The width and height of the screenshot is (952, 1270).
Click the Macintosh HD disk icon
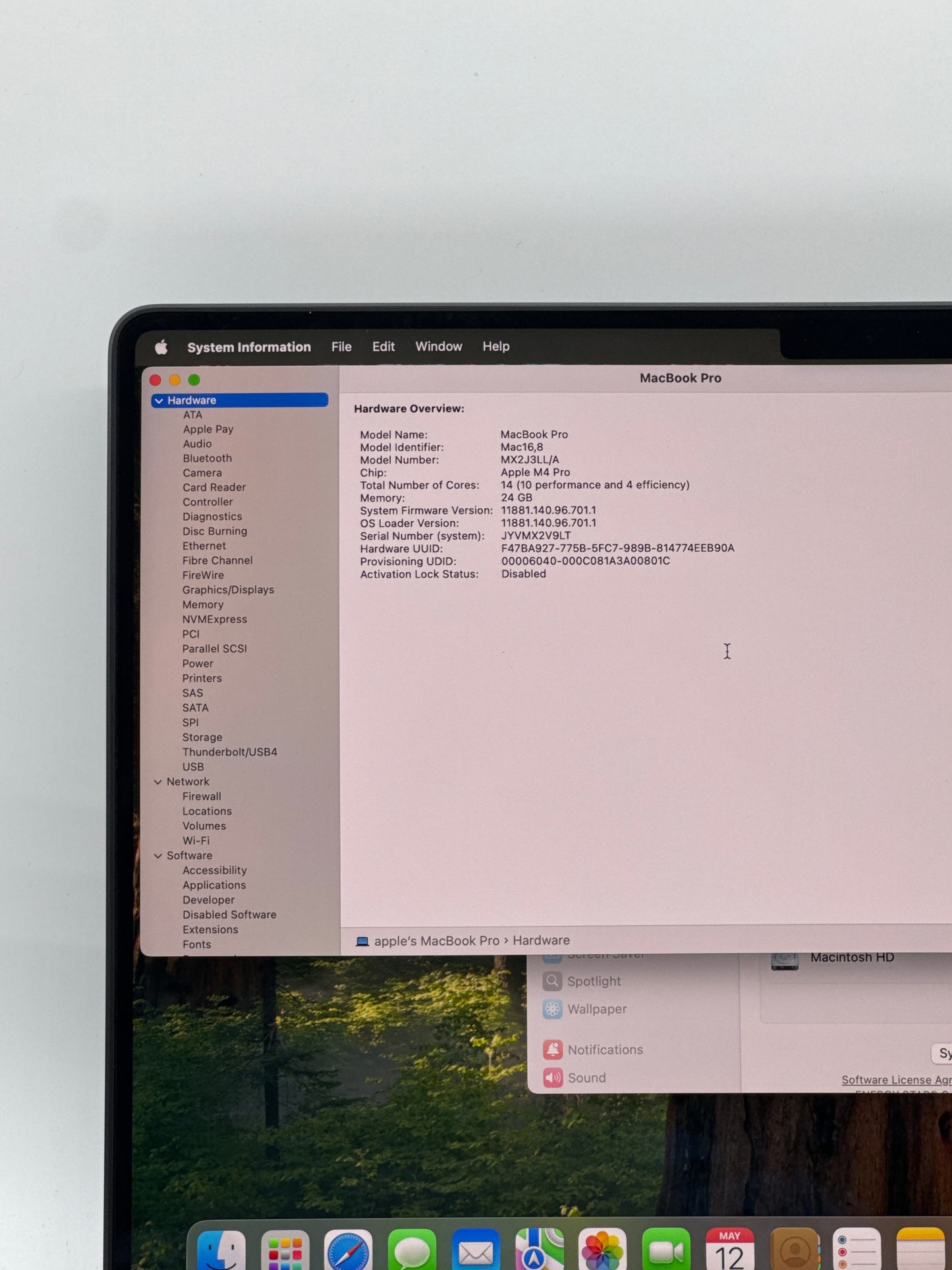pos(785,960)
